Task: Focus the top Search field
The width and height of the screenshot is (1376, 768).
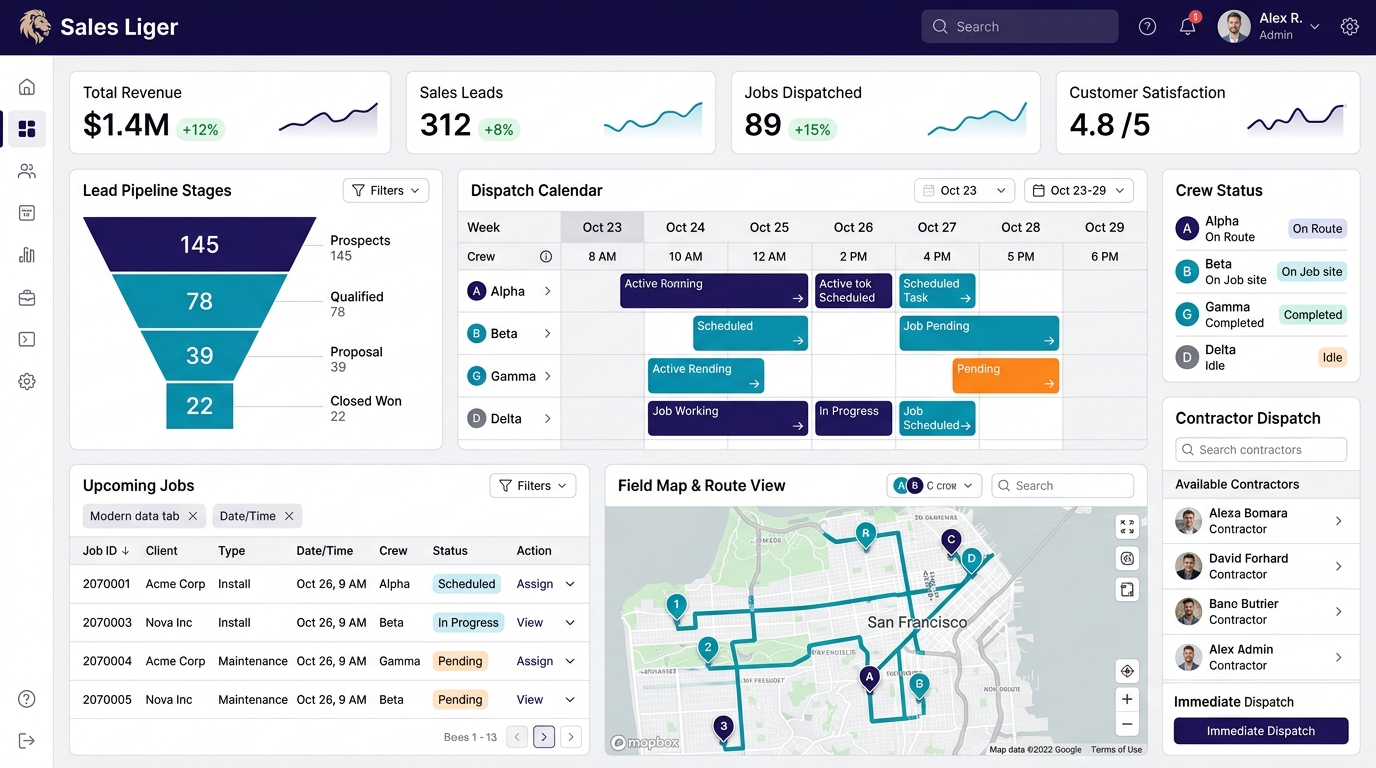Action: tap(1020, 27)
